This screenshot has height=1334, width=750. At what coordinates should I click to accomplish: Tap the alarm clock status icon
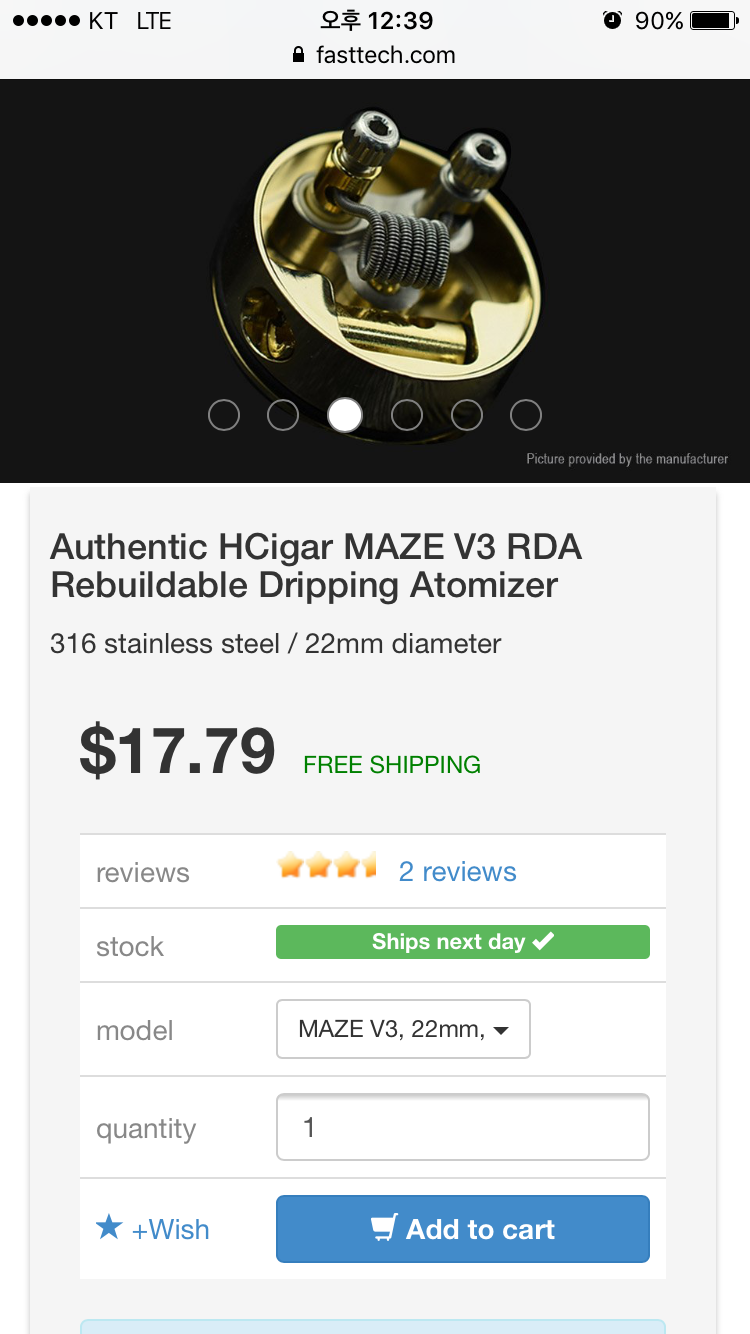coord(612,20)
